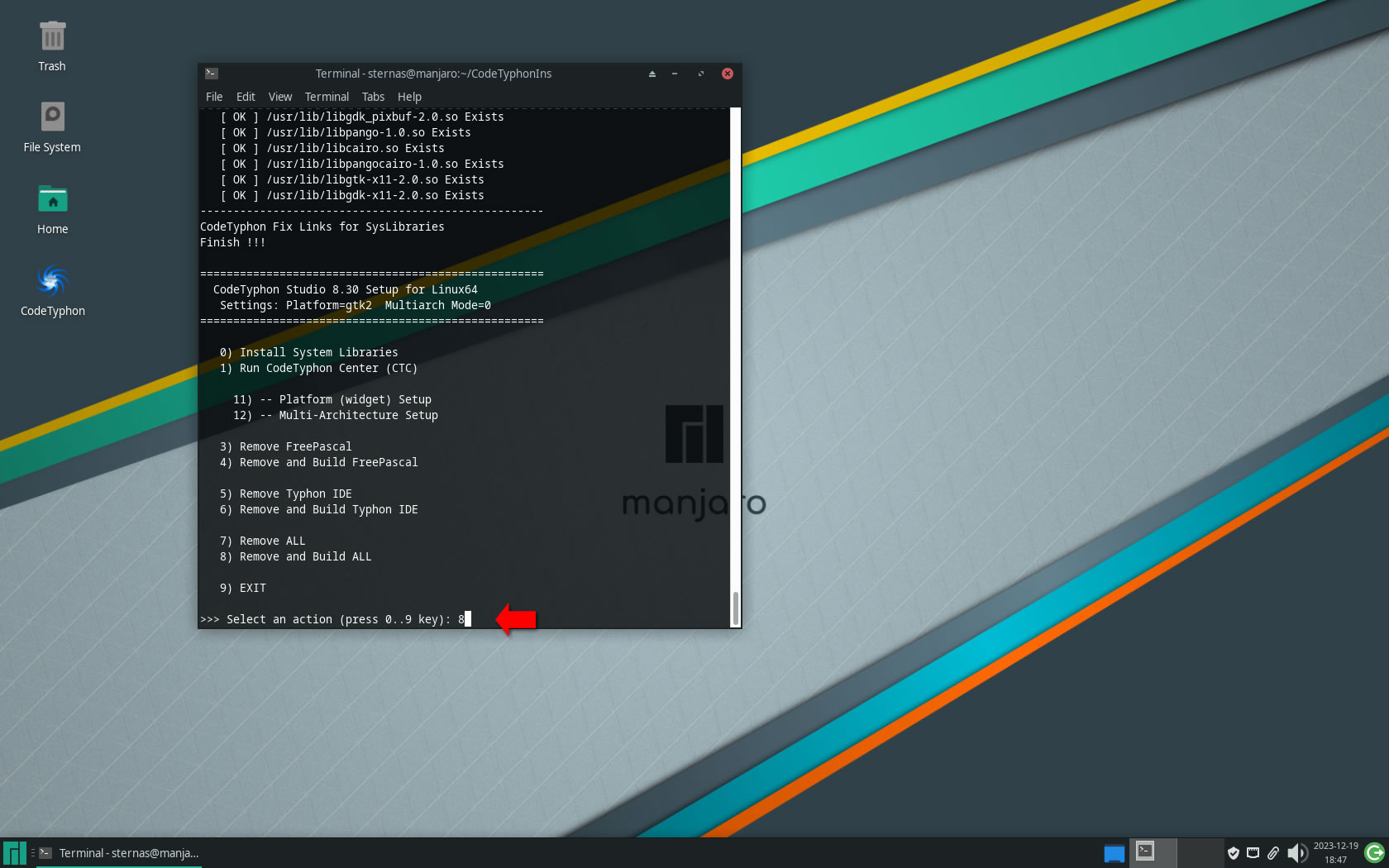Open the View menu in Terminal
Viewport: 1389px width, 868px height.
pos(280,97)
